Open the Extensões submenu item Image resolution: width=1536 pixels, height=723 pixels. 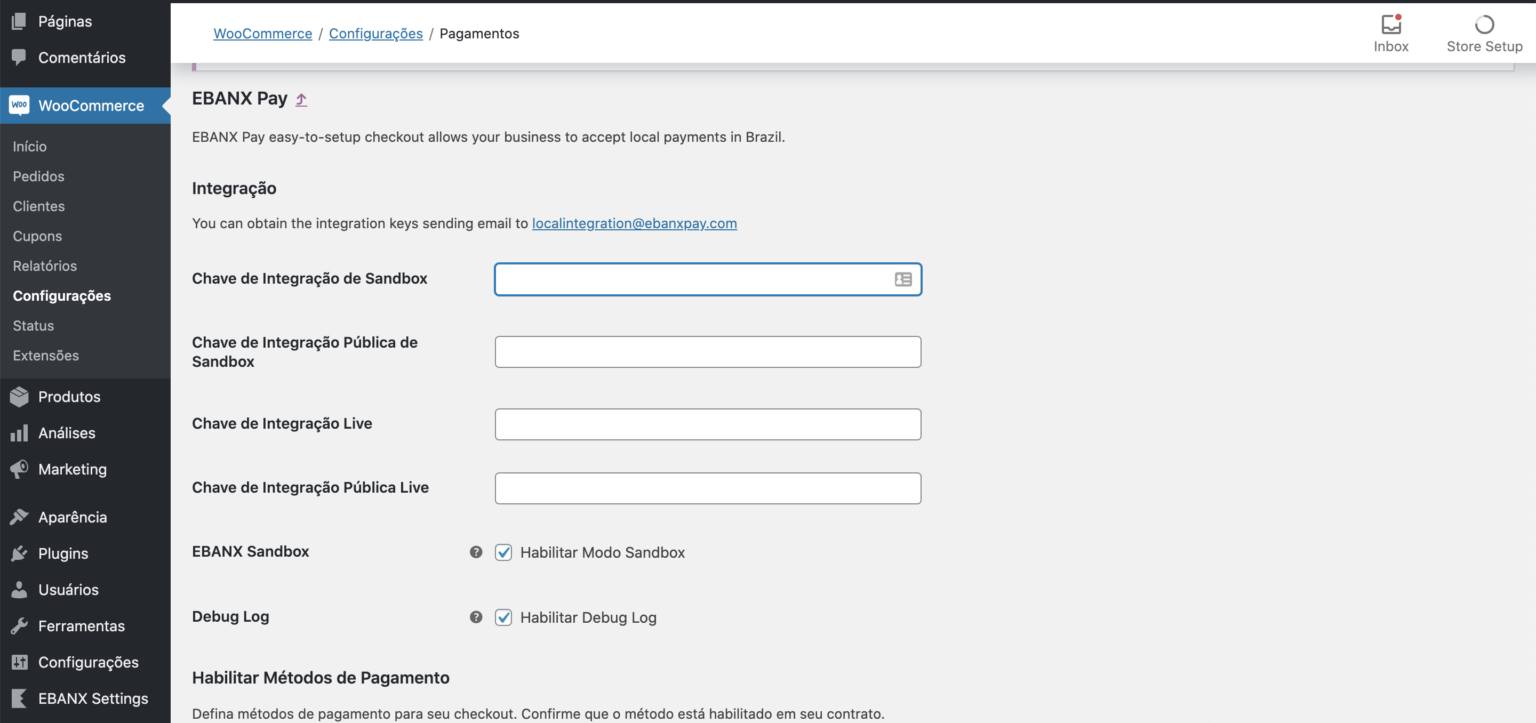46,356
